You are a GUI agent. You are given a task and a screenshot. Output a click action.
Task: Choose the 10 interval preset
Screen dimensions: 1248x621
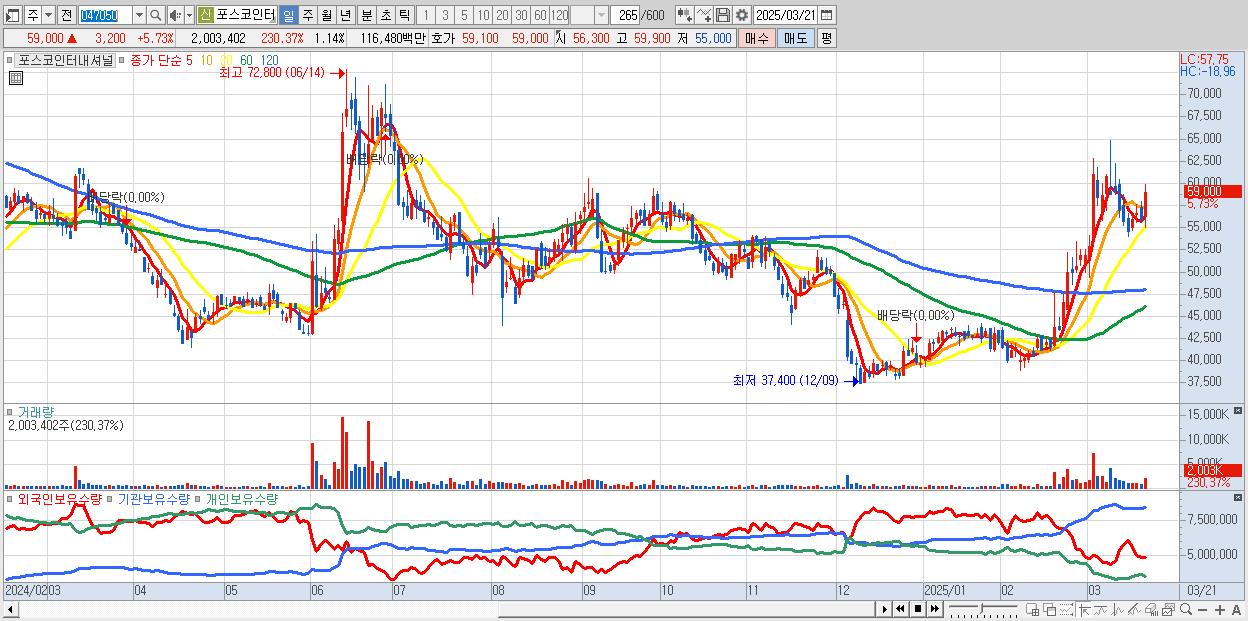483,15
